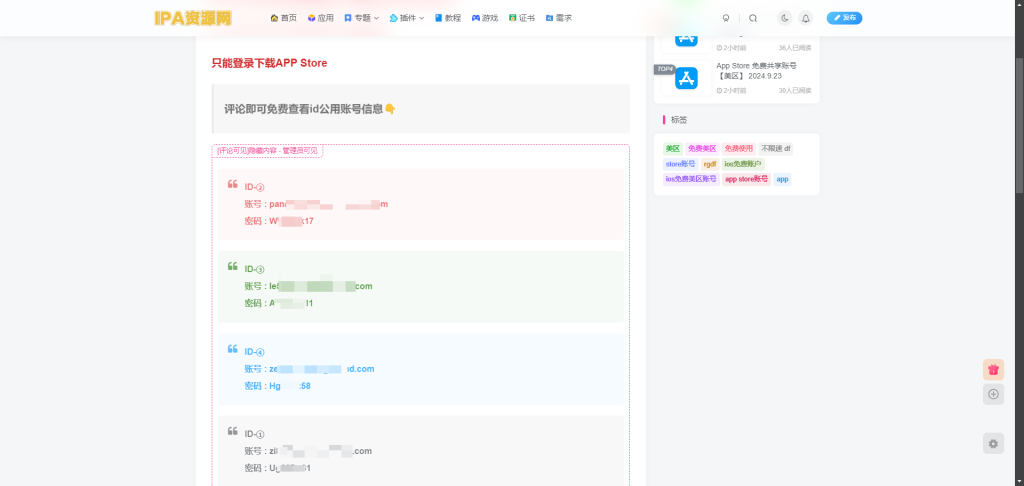The width and height of the screenshot is (1024, 486).
Task: Open the search magnifier icon
Action: pos(753,18)
